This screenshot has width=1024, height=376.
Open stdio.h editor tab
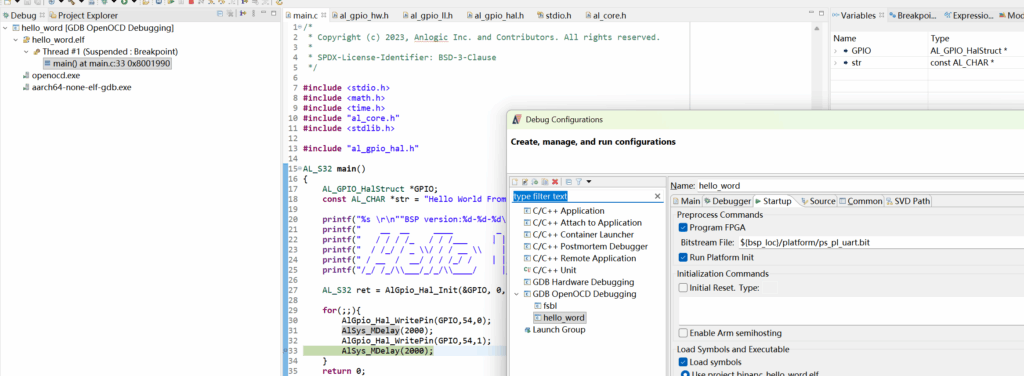(x=553, y=15)
